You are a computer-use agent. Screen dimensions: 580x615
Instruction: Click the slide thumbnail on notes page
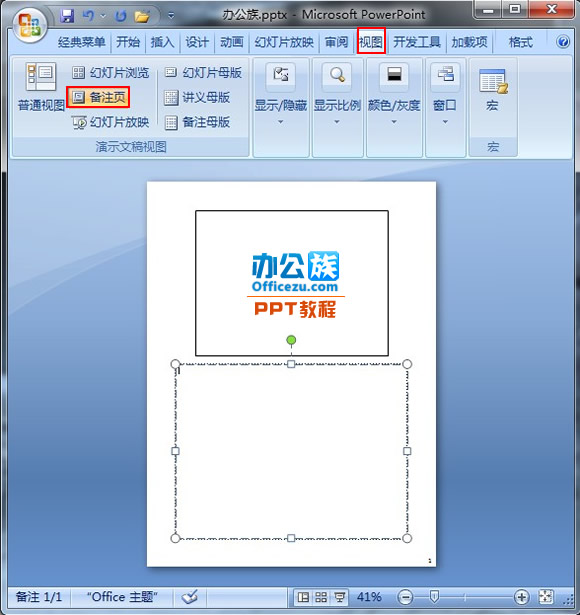[x=292, y=283]
